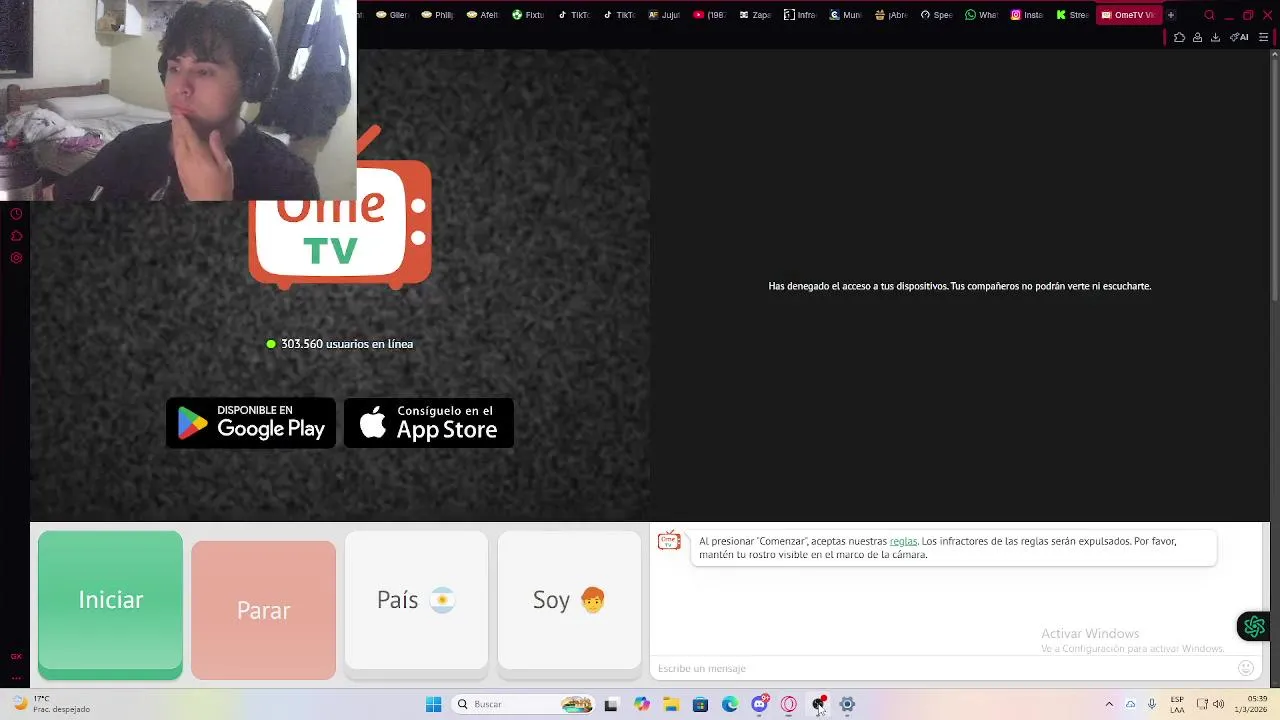The height and width of the screenshot is (720, 1280).
Task: Open the browser AI assistant button
Action: pyautogui.click(x=1239, y=37)
